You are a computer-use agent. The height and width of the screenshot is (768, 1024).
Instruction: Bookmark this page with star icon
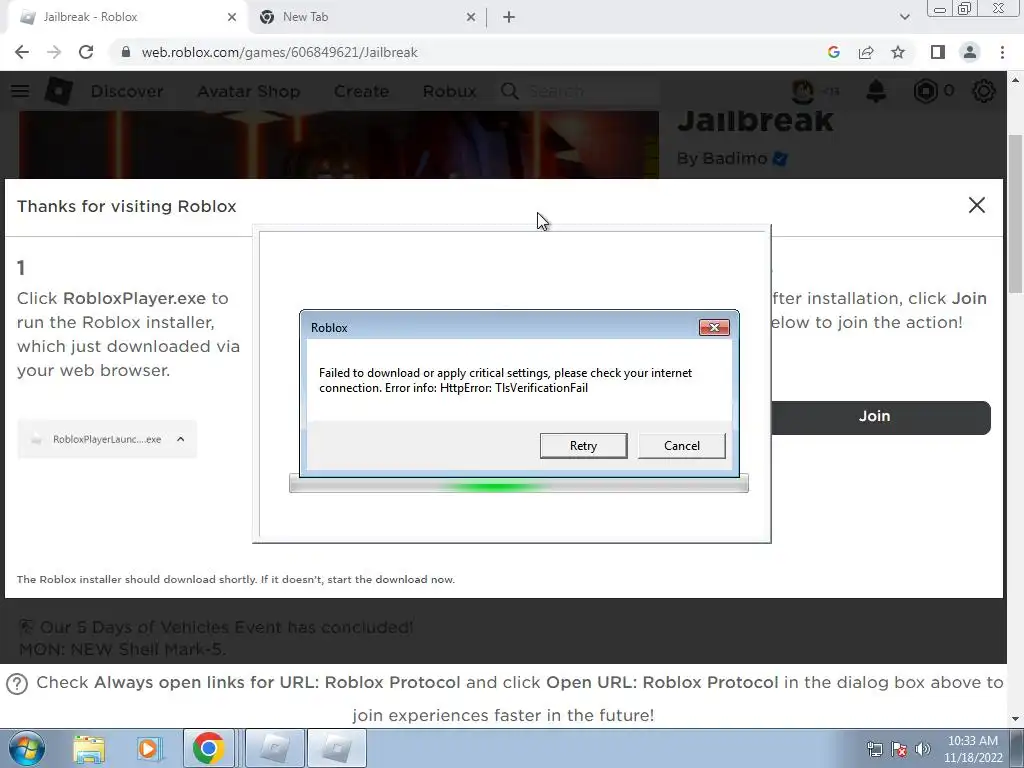[x=898, y=52]
